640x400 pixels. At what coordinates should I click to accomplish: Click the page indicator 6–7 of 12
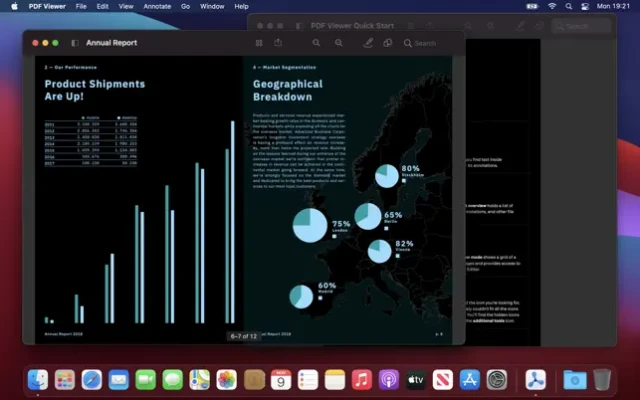point(245,336)
